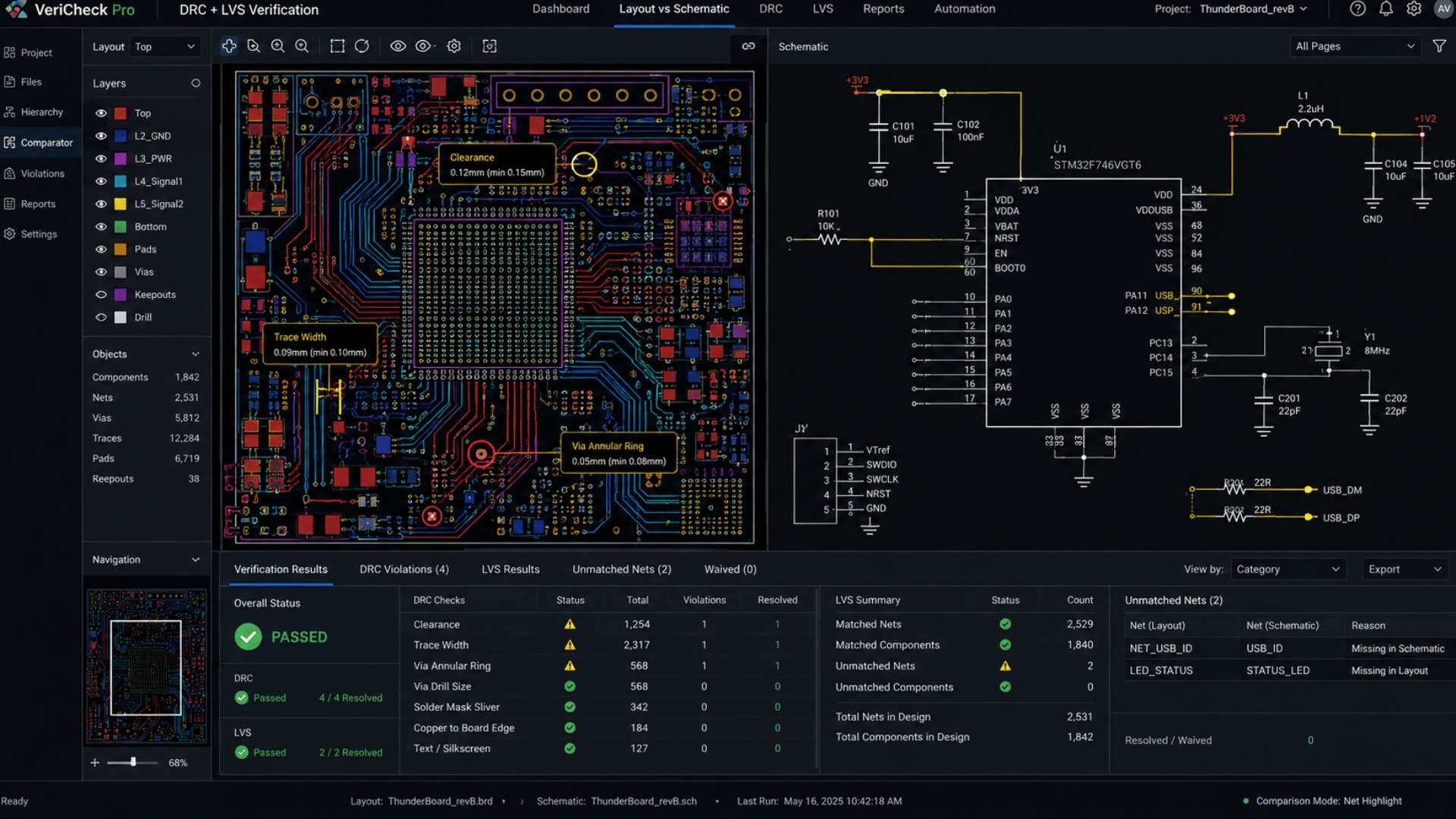Open Violations in the left sidebar

point(35,174)
